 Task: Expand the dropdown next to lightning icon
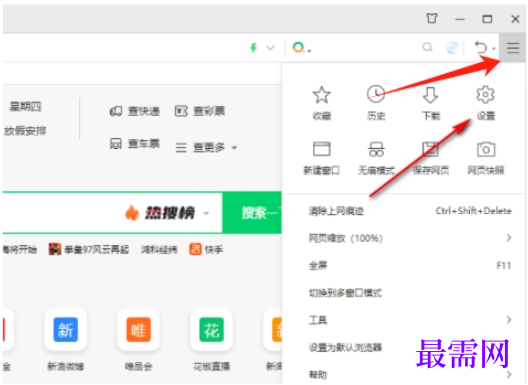point(270,48)
